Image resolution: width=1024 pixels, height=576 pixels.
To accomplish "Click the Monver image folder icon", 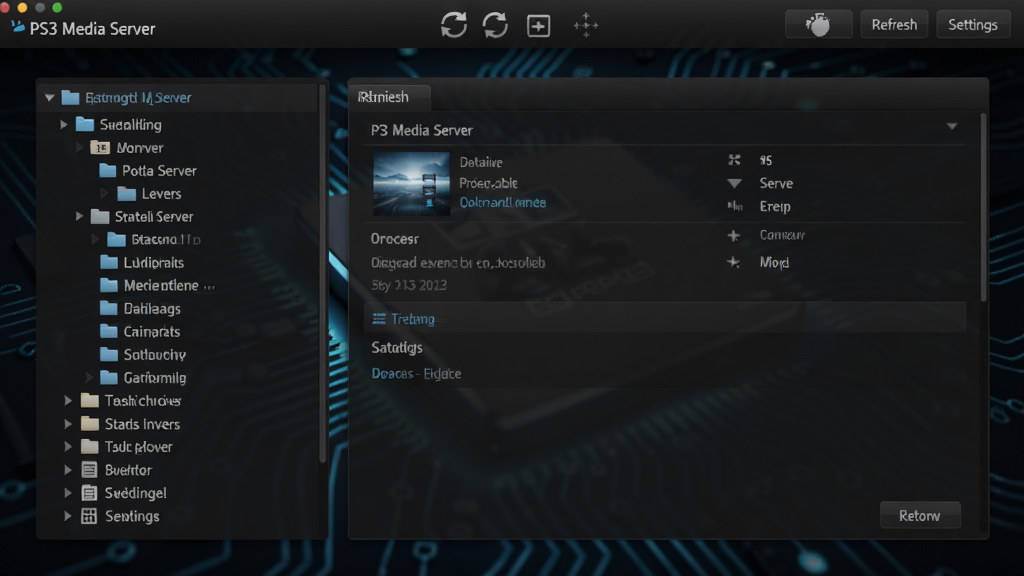I will pyautogui.click(x=99, y=148).
